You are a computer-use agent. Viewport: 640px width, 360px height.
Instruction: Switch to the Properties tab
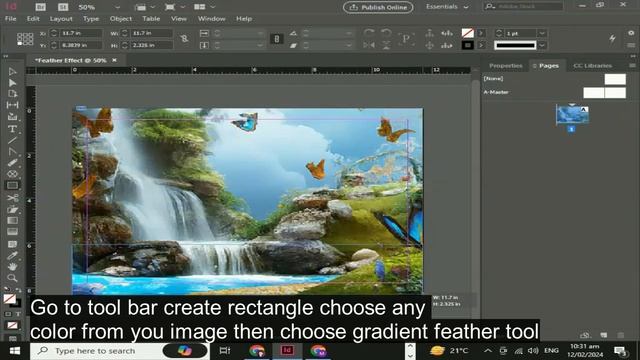506,66
